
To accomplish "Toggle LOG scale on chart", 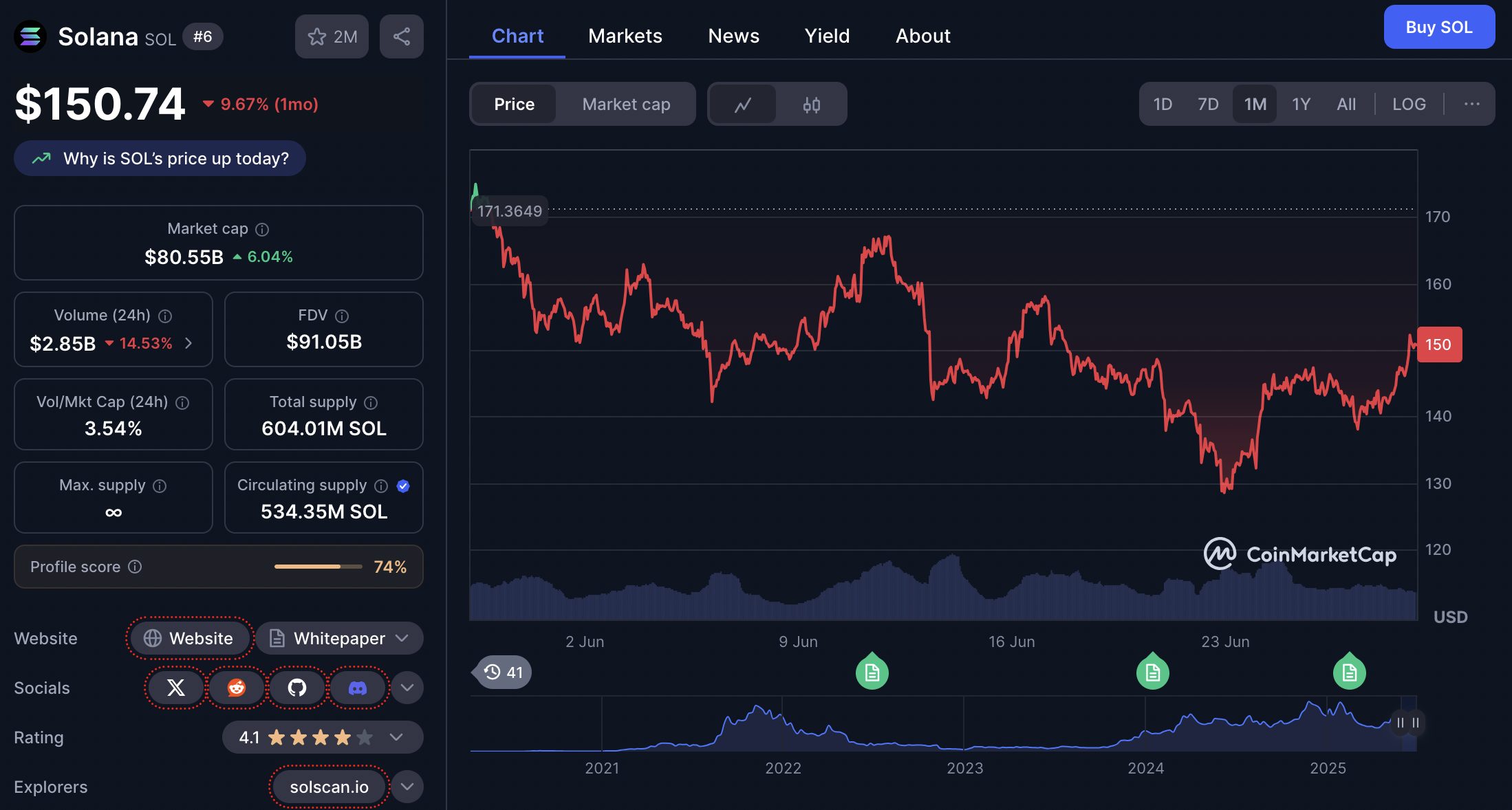I will tap(1409, 104).
